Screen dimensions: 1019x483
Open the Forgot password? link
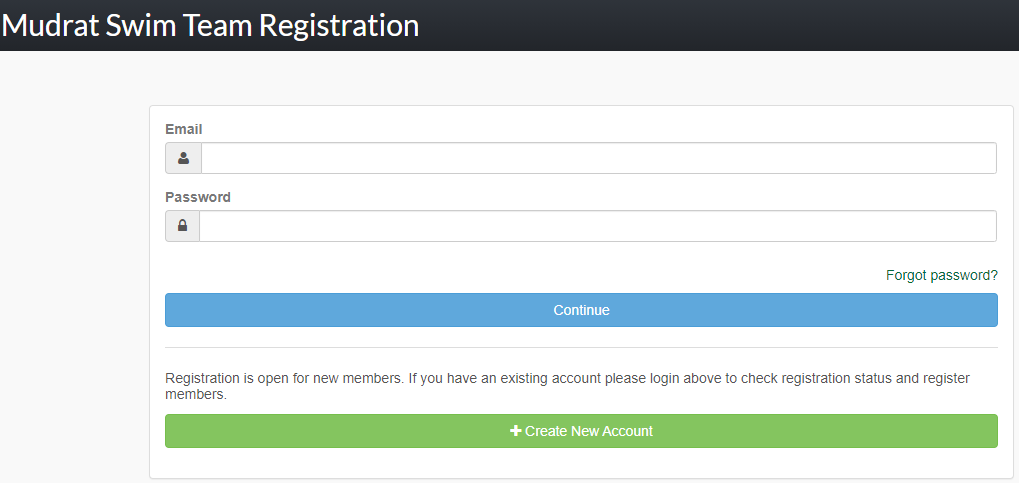[941, 275]
